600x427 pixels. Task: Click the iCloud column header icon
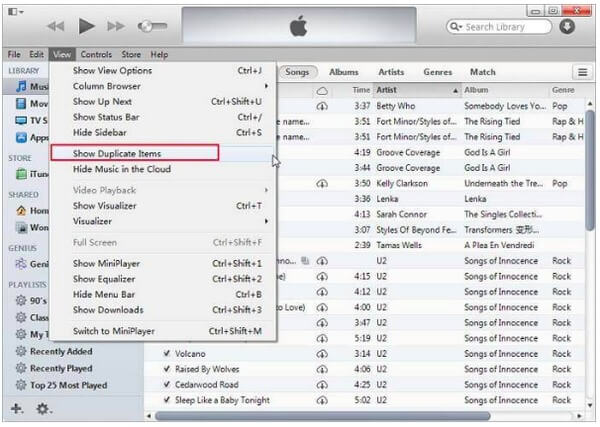(322, 91)
